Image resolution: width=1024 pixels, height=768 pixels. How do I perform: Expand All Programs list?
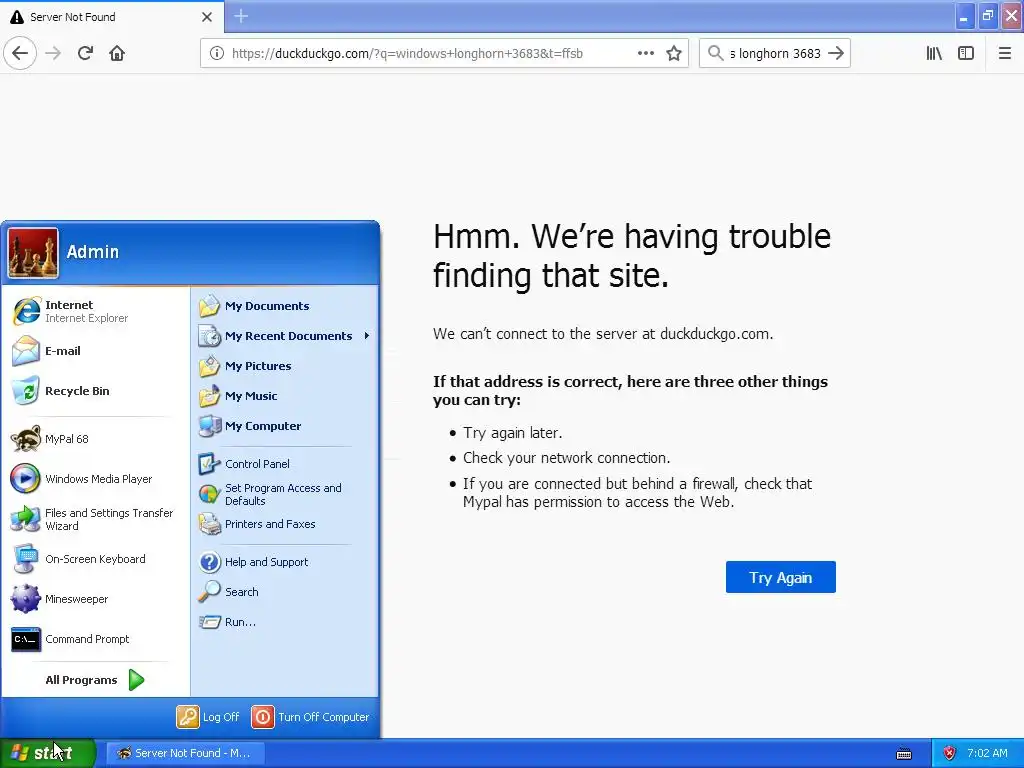coord(95,680)
